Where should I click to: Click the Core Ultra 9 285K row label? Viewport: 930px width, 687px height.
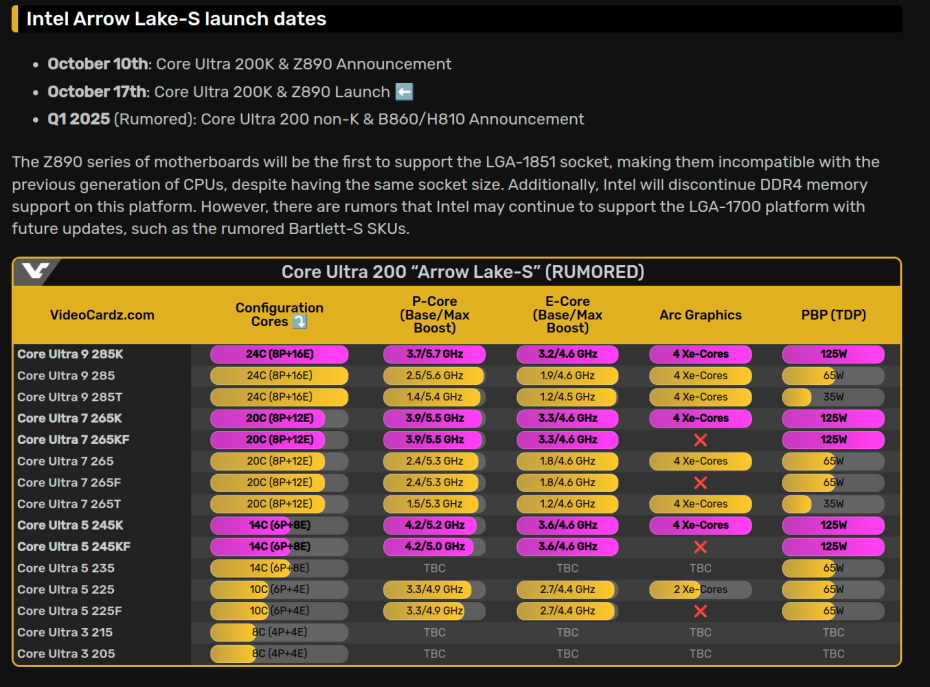[70, 354]
